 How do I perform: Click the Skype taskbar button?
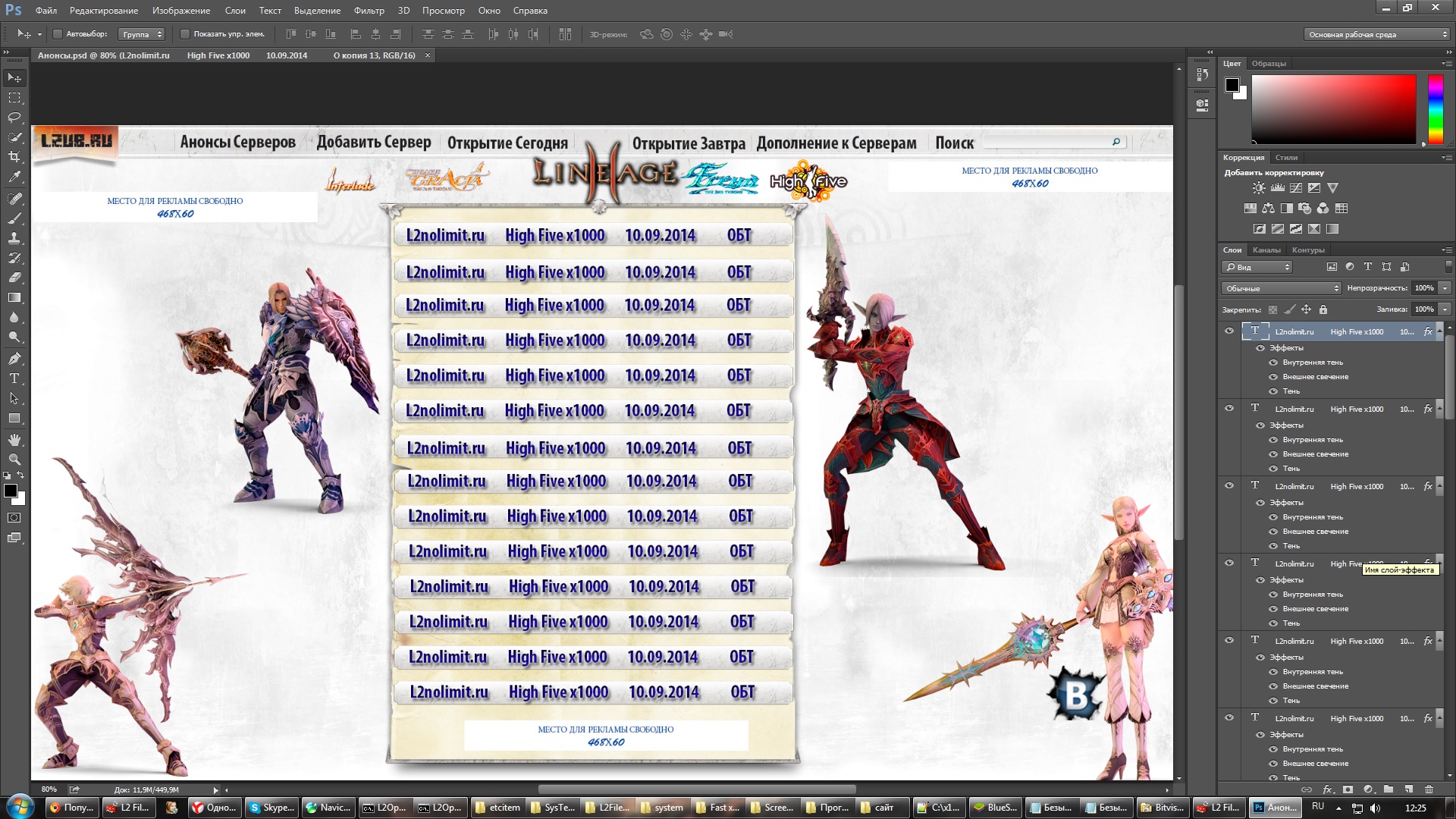coord(271,808)
